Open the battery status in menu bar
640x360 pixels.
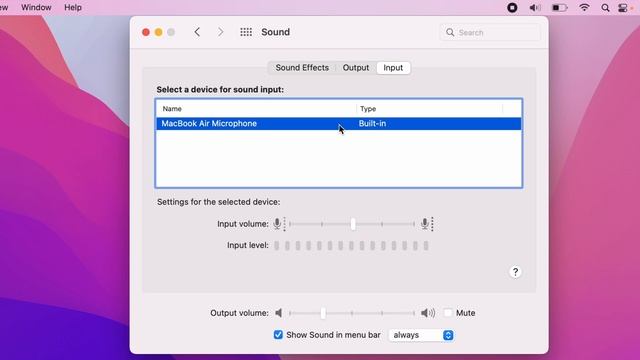coord(559,8)
